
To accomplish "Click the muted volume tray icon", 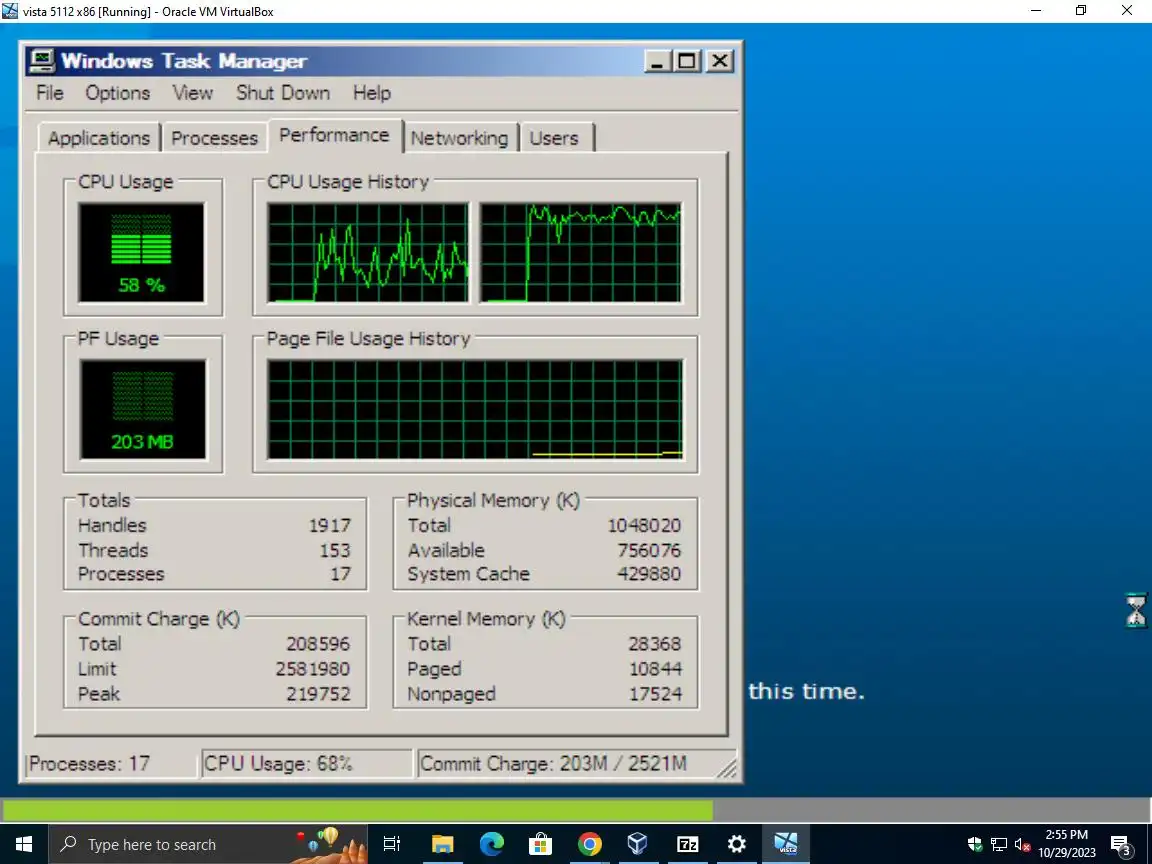I will pos(1022,844).
